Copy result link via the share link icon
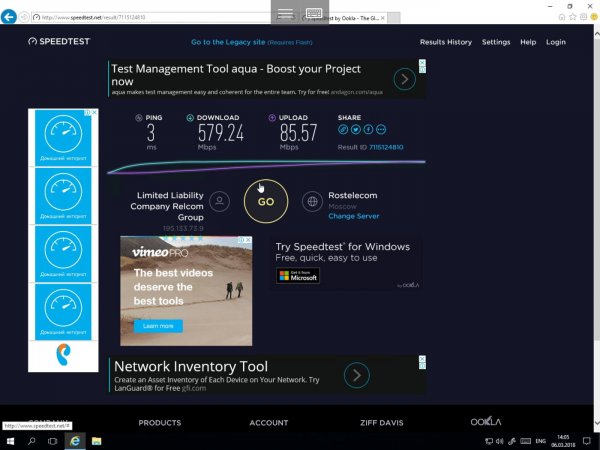Image resolution: width=600 pixels, height=450 pixels. click(x=343, y=129)
